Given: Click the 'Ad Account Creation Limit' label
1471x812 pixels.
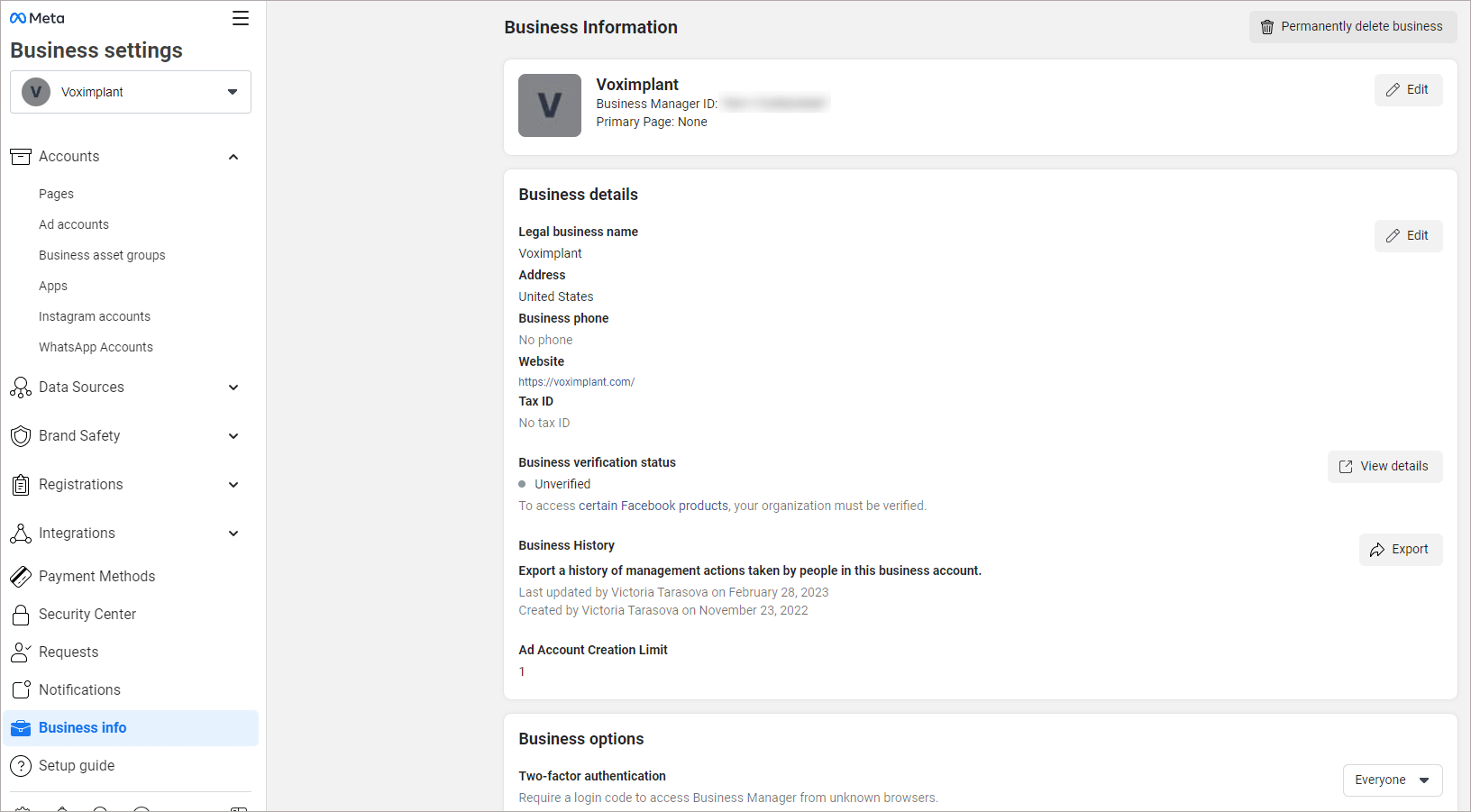Looking at the screenshot, I should [593, 650].
